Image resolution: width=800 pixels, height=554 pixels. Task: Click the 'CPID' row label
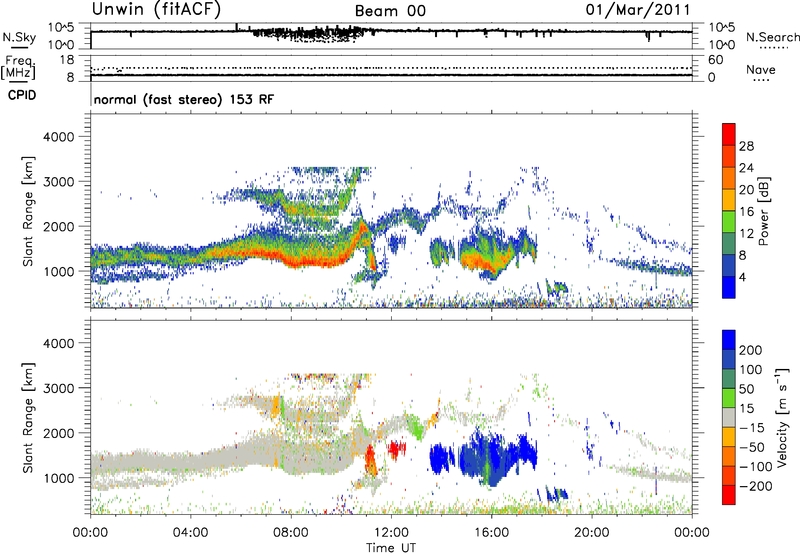coord(22,95)
